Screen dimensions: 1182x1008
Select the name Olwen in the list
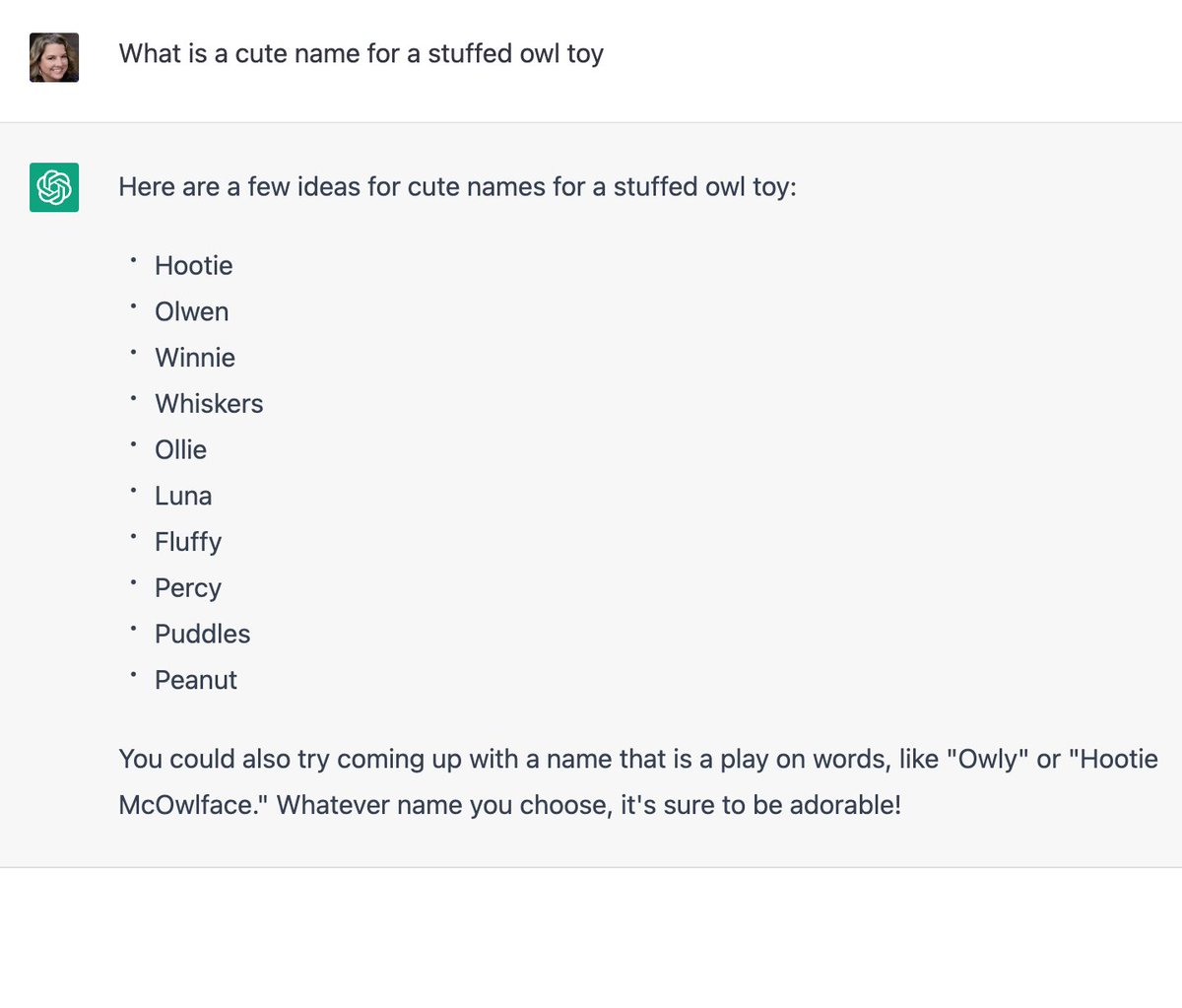click(192, 311)
